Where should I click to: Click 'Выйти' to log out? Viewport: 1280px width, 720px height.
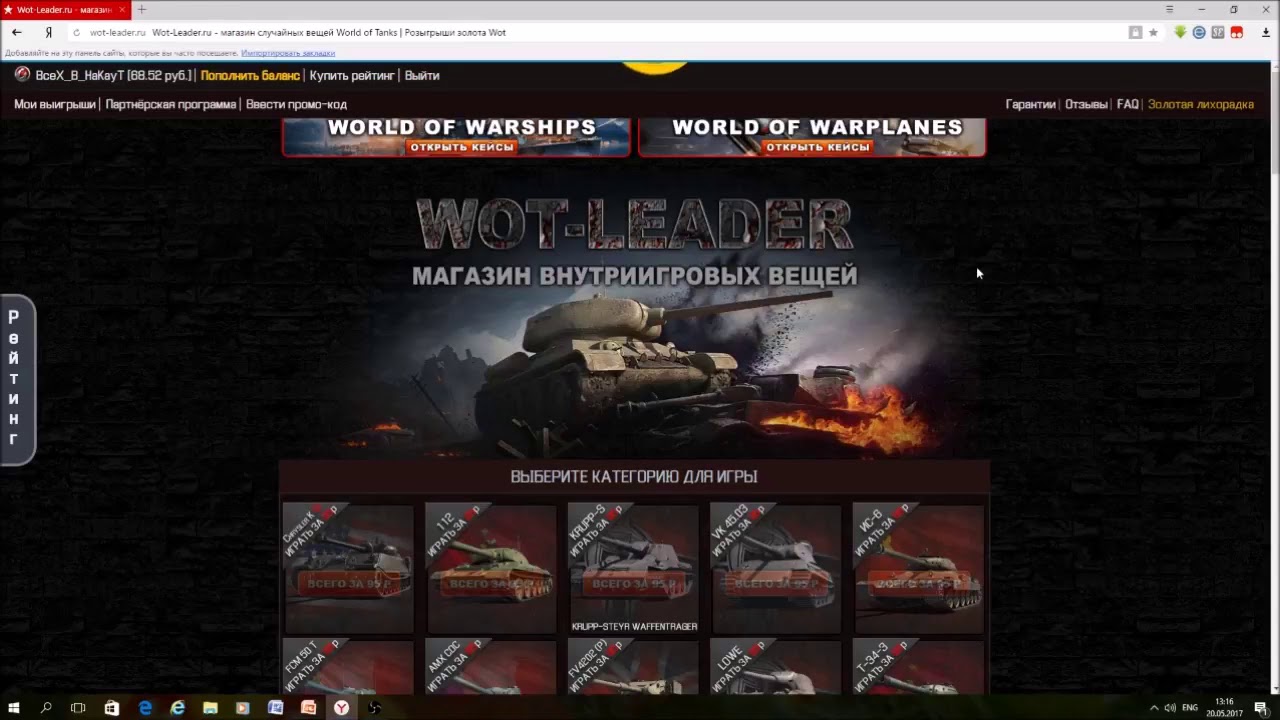pos(422,76)
